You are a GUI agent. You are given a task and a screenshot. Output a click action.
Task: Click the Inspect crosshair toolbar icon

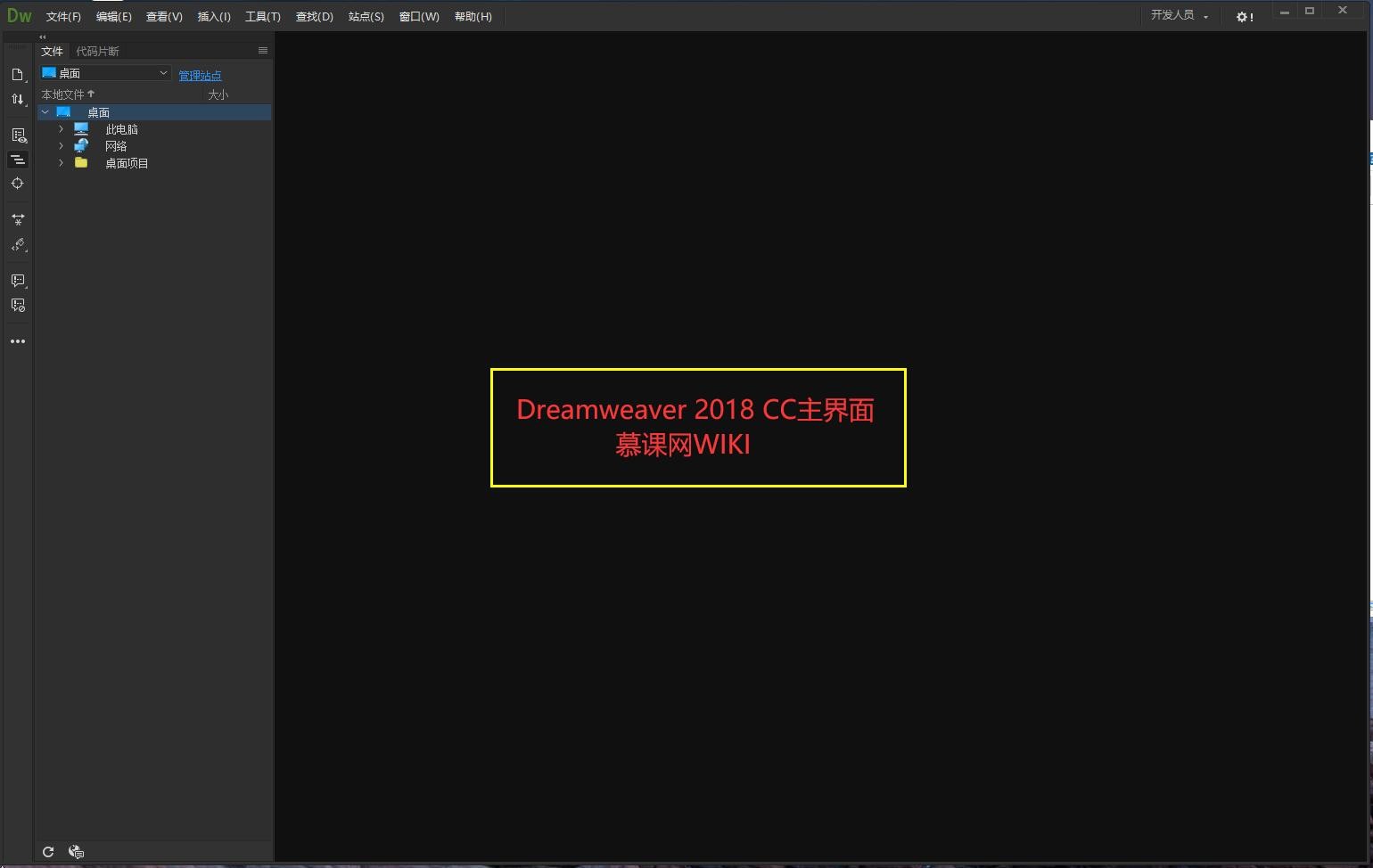17,184
